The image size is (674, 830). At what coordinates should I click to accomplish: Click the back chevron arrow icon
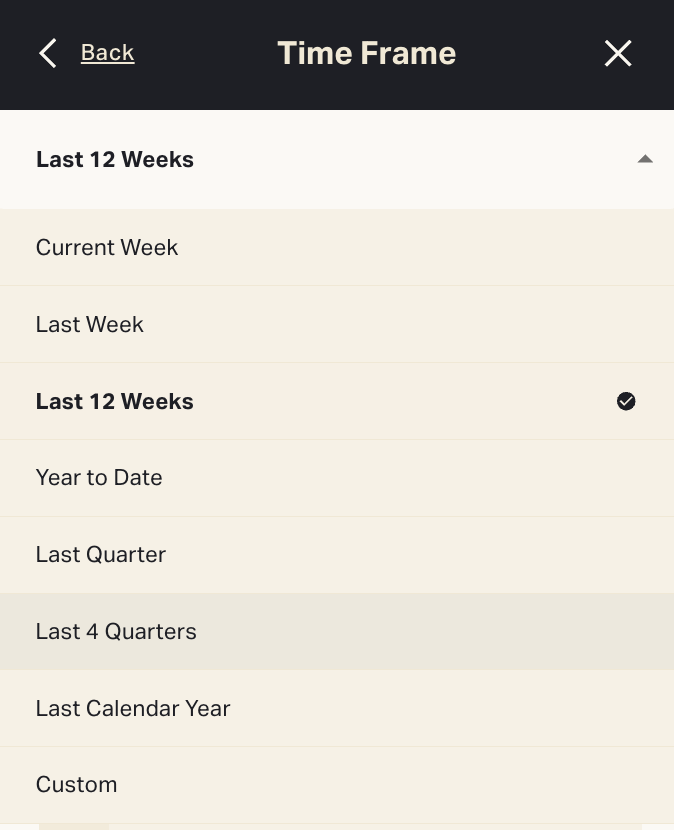[x=47, y=53]
